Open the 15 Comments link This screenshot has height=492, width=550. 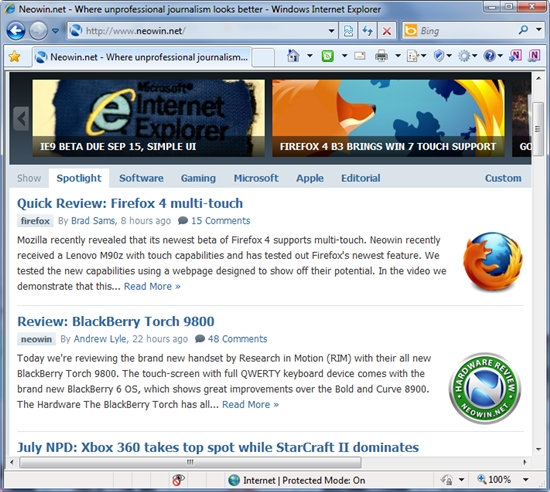click(x=220, y=221)
